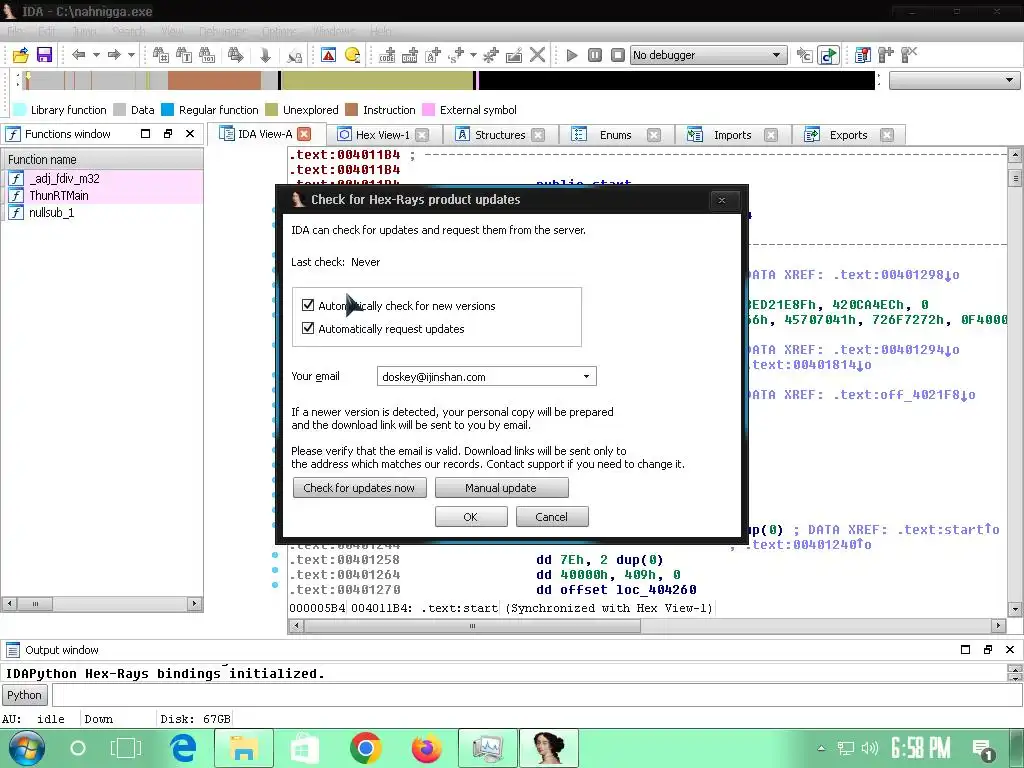This screenshot has height=768, width=1024.
Task: Click the breakpoint list icon with red dot
Action: (x=863, y=55)
